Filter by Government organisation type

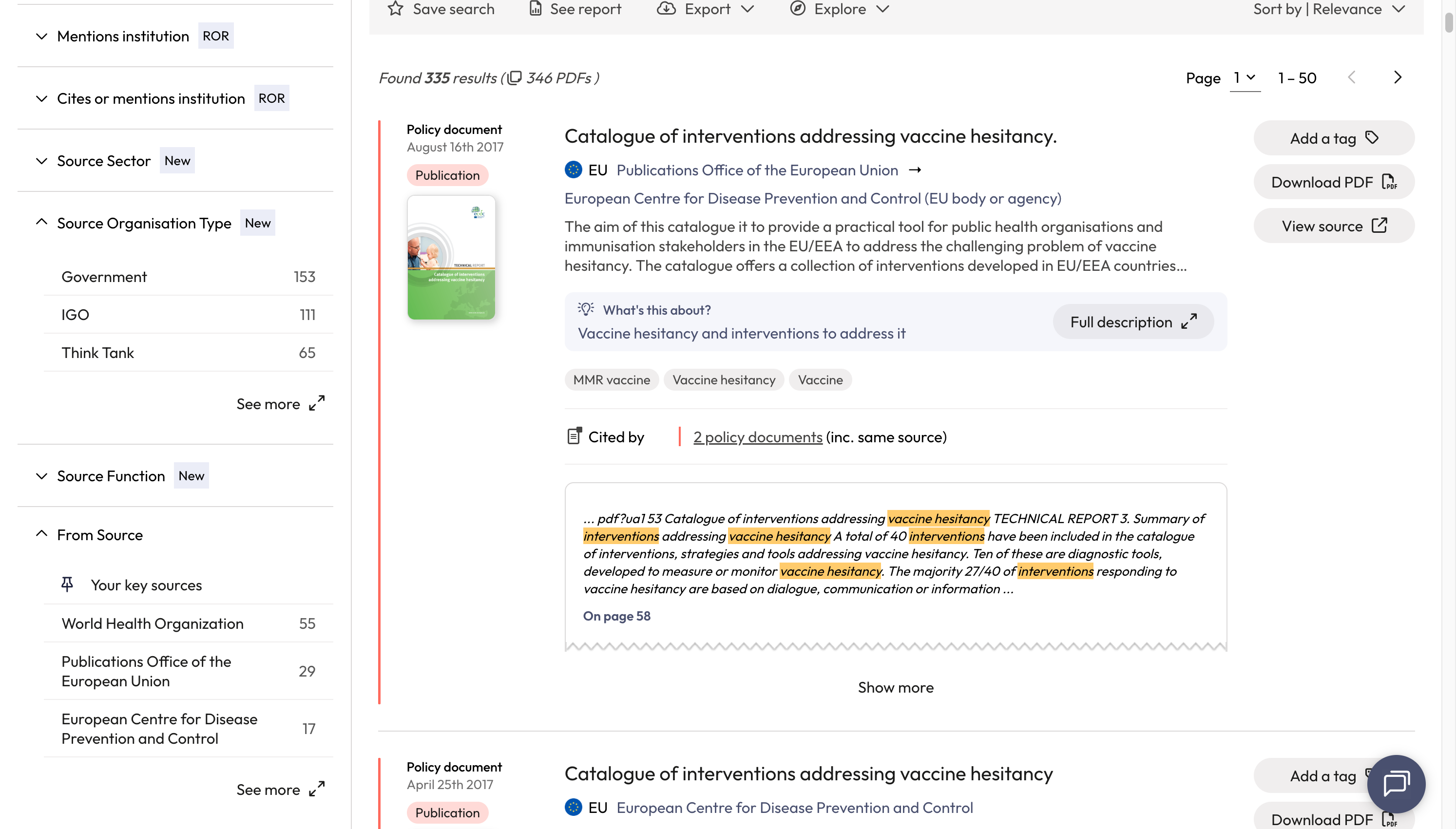pyautogui.click(x=188, y=277)
